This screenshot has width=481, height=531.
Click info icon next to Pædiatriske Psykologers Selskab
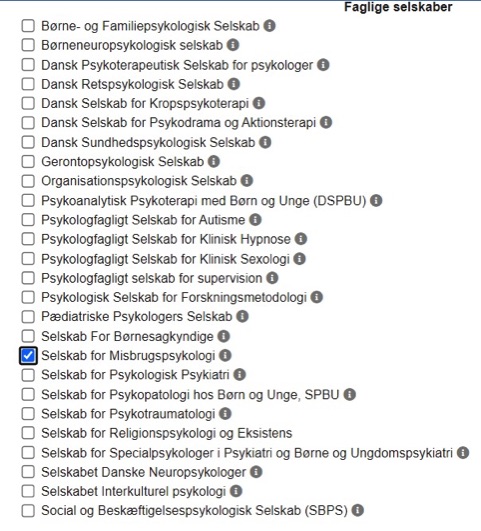[x=242, y=316]
